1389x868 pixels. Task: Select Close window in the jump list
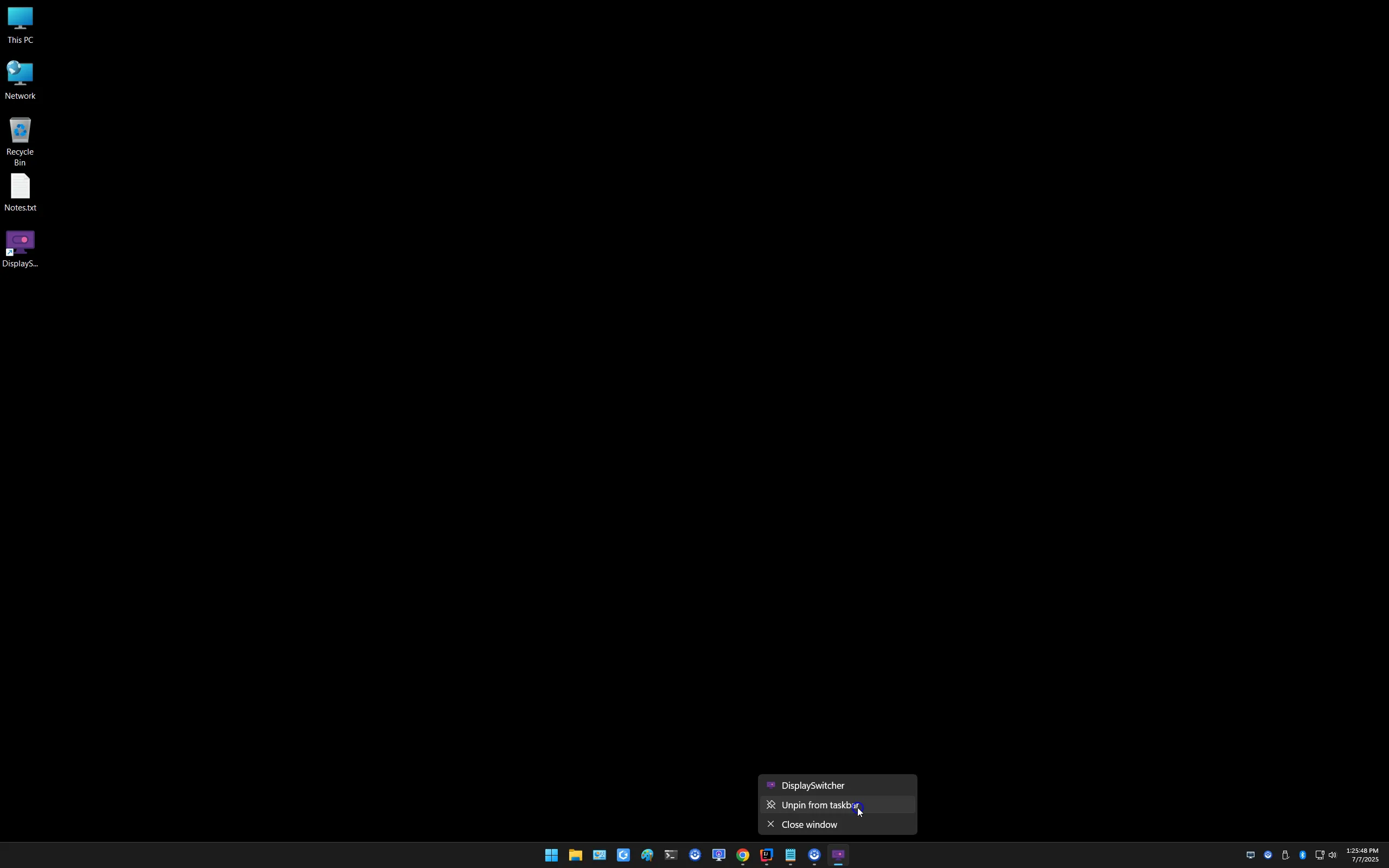point(837,825)
